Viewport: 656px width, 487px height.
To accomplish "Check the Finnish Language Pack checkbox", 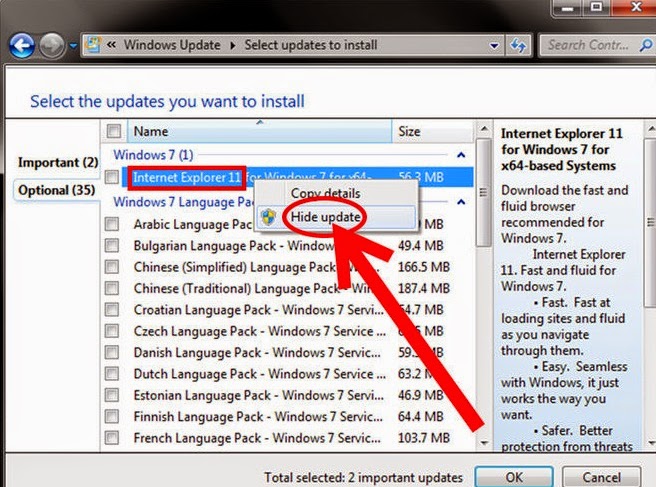I will [x=112, y=416].
